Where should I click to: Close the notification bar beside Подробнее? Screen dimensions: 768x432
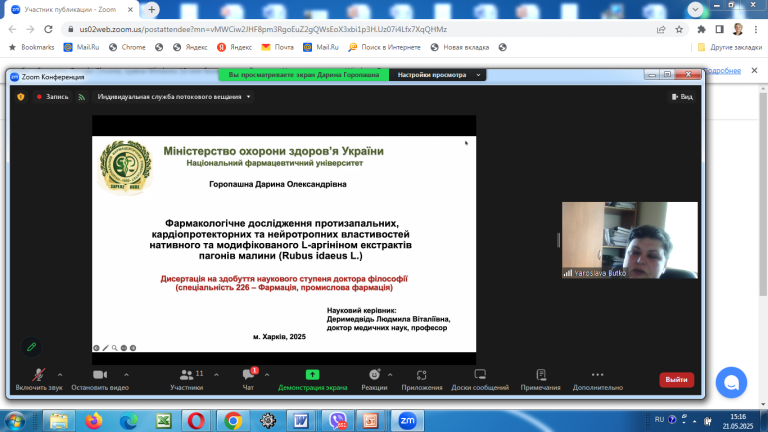754,71
